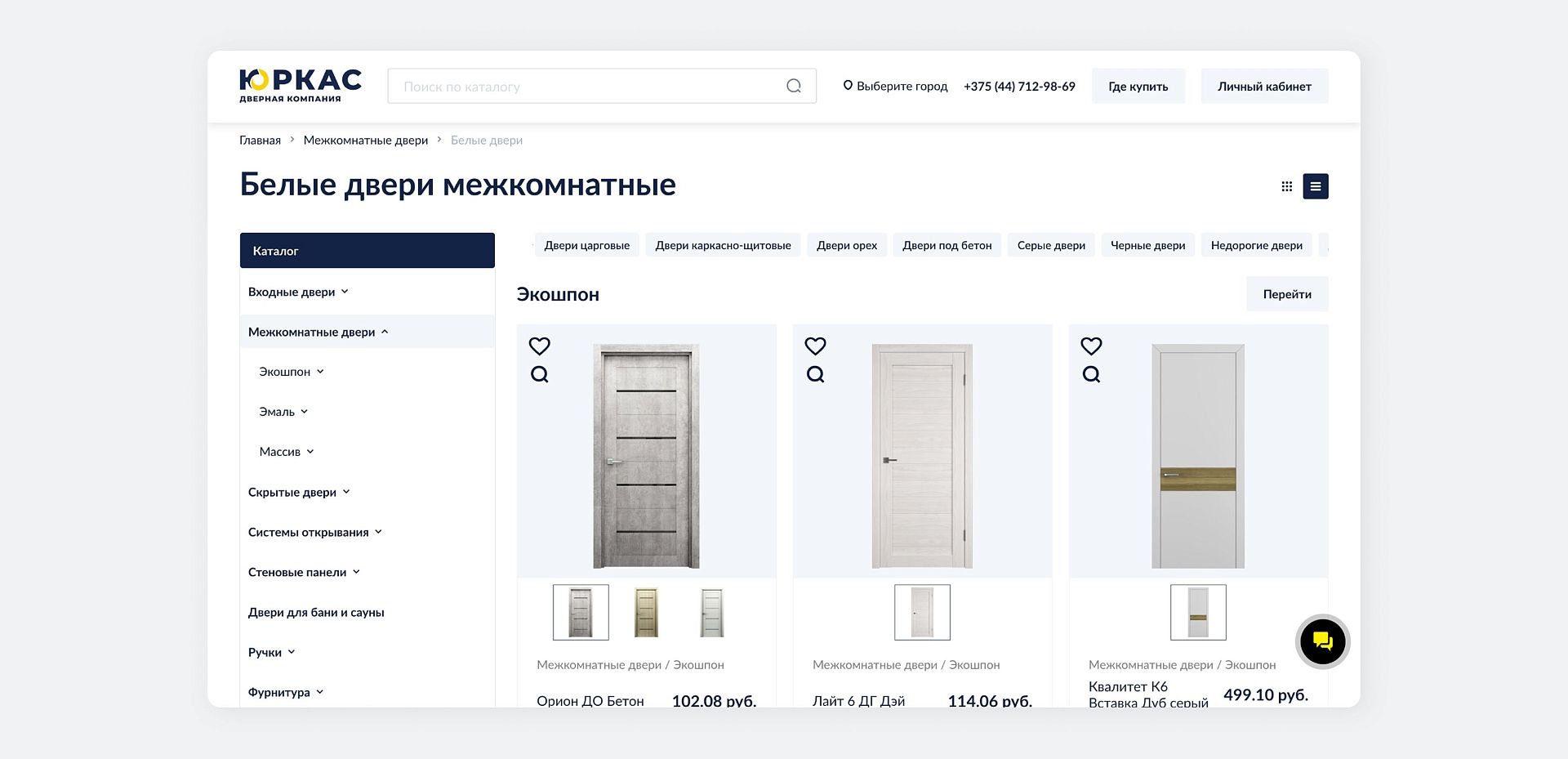This screenshot has height=759, width=1568.
Task: Click the ЮРКАС logo
Action: pos(300,86)
